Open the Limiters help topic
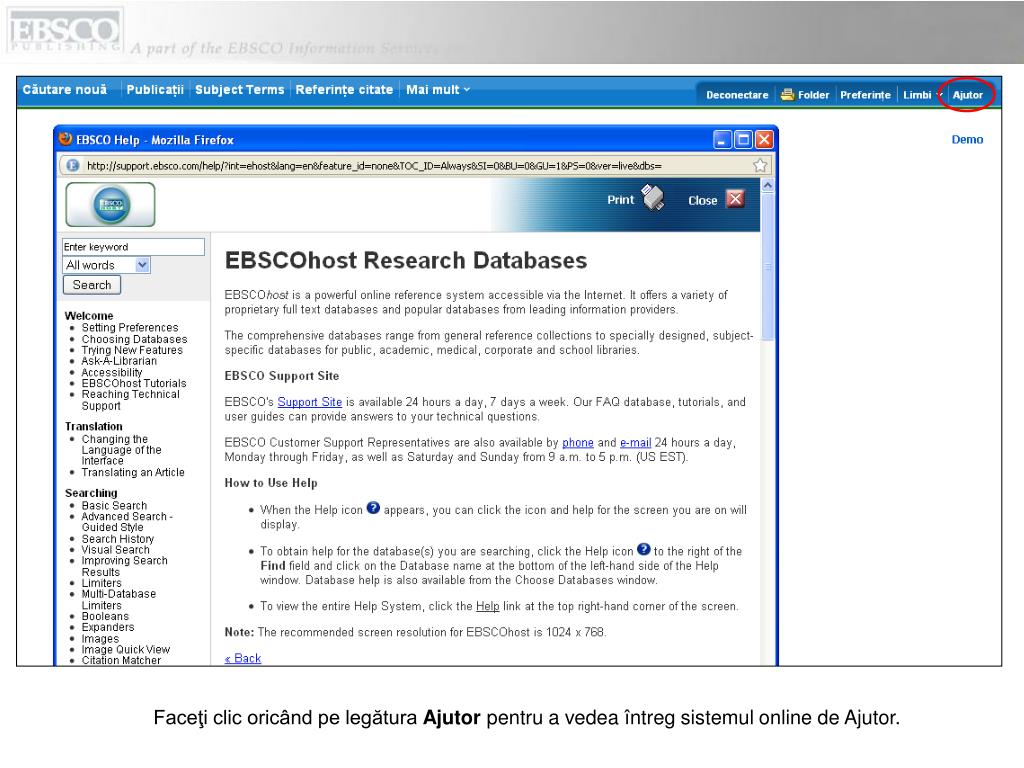Screen dimensions: 1024x768 101,583
